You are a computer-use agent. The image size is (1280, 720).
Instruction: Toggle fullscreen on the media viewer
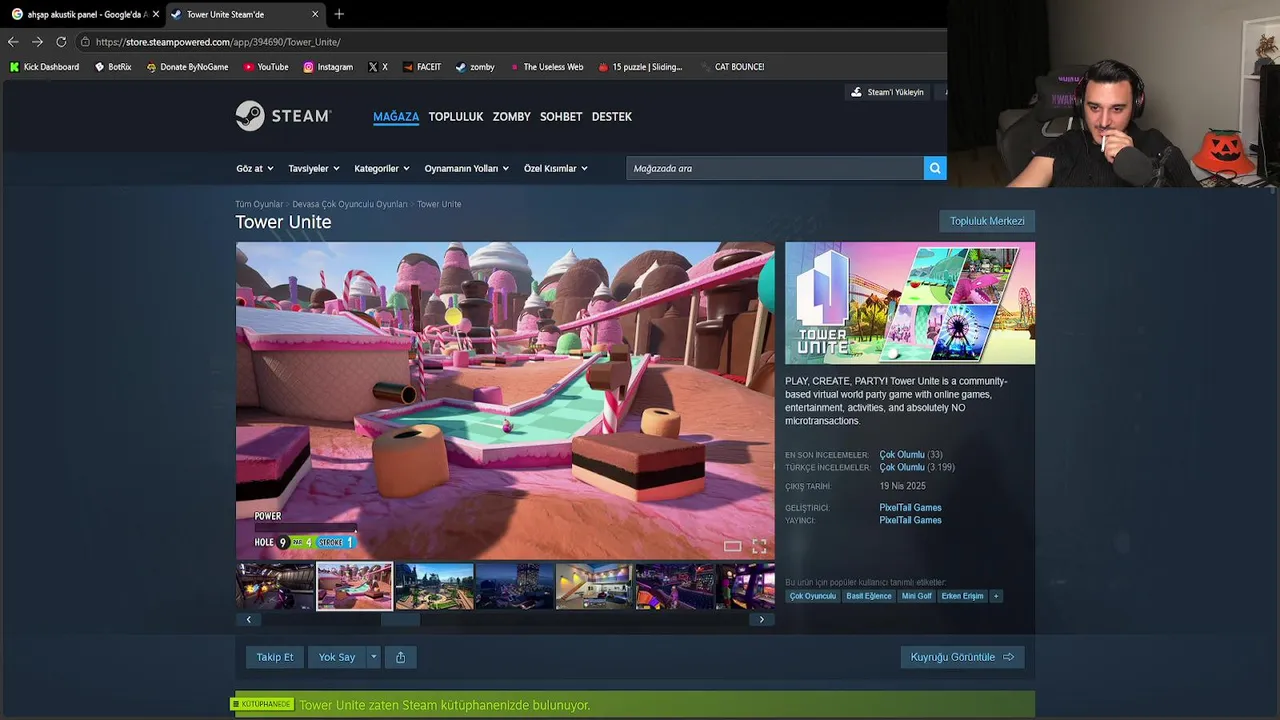[x=759, y=546]
